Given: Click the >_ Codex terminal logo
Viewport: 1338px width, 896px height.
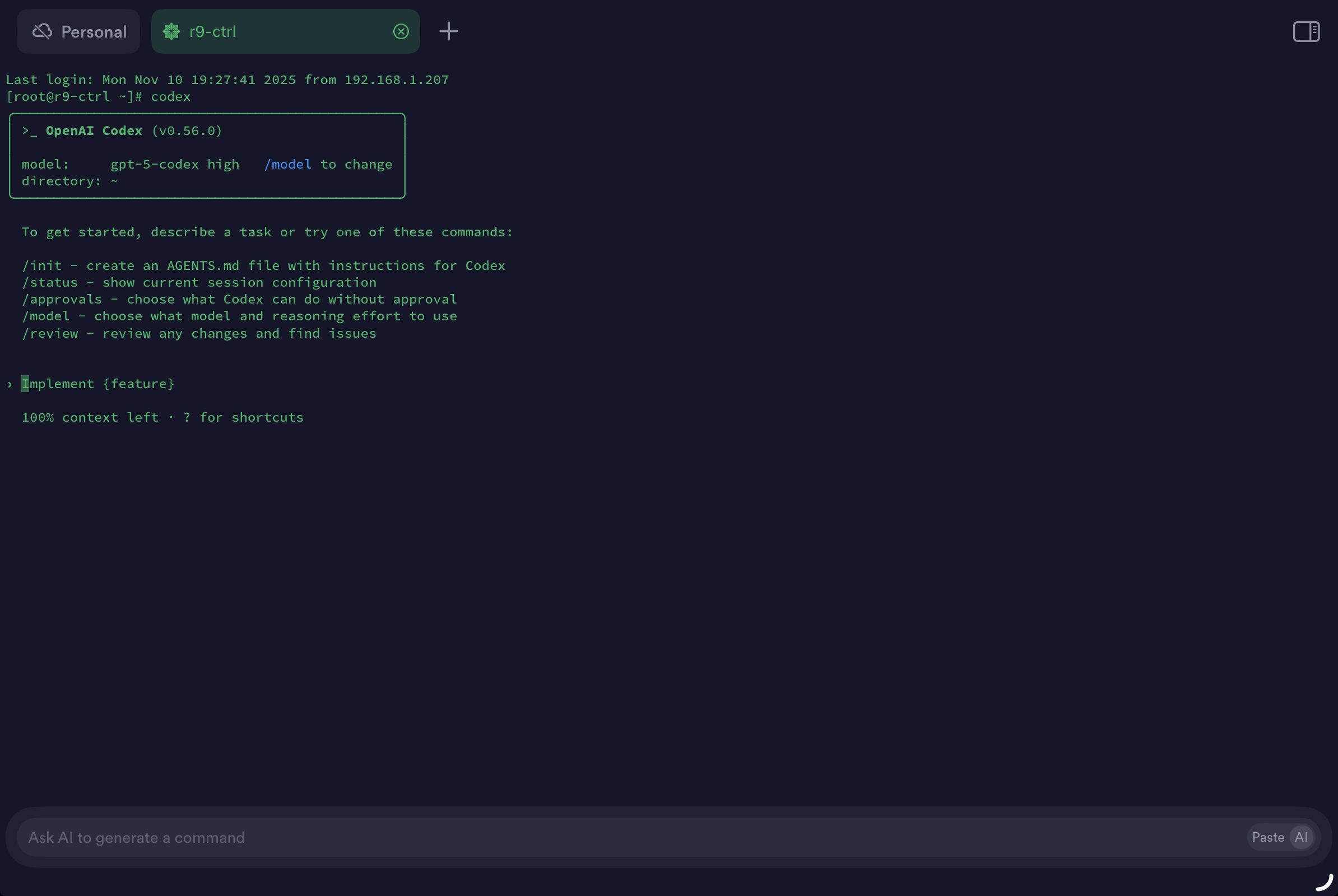Looking at the screenshot, I should tap(29, 131).
